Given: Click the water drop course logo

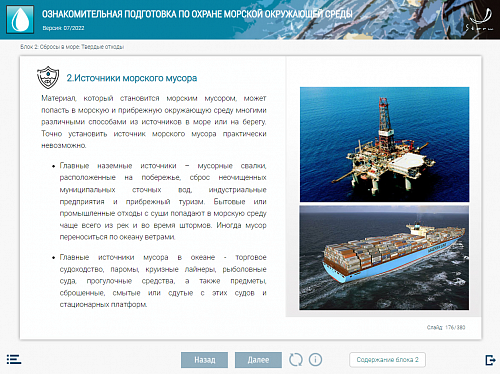Looking at the screenshot, I should 20,19.
